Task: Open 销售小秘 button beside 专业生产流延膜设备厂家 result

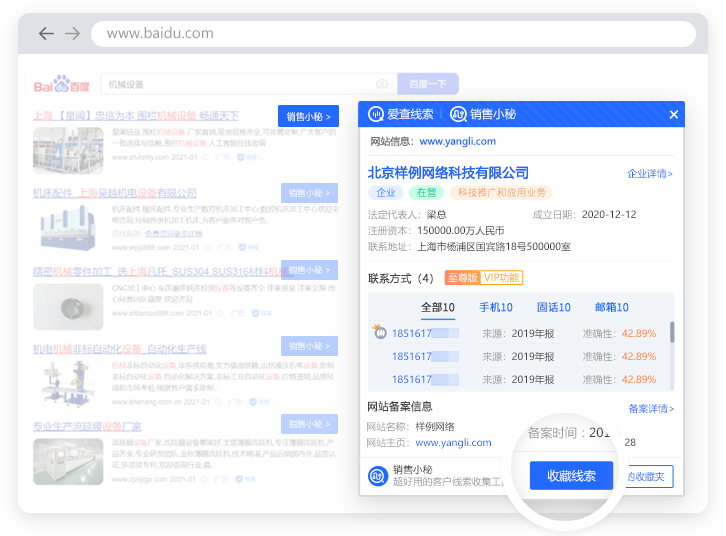Action: 309,424
